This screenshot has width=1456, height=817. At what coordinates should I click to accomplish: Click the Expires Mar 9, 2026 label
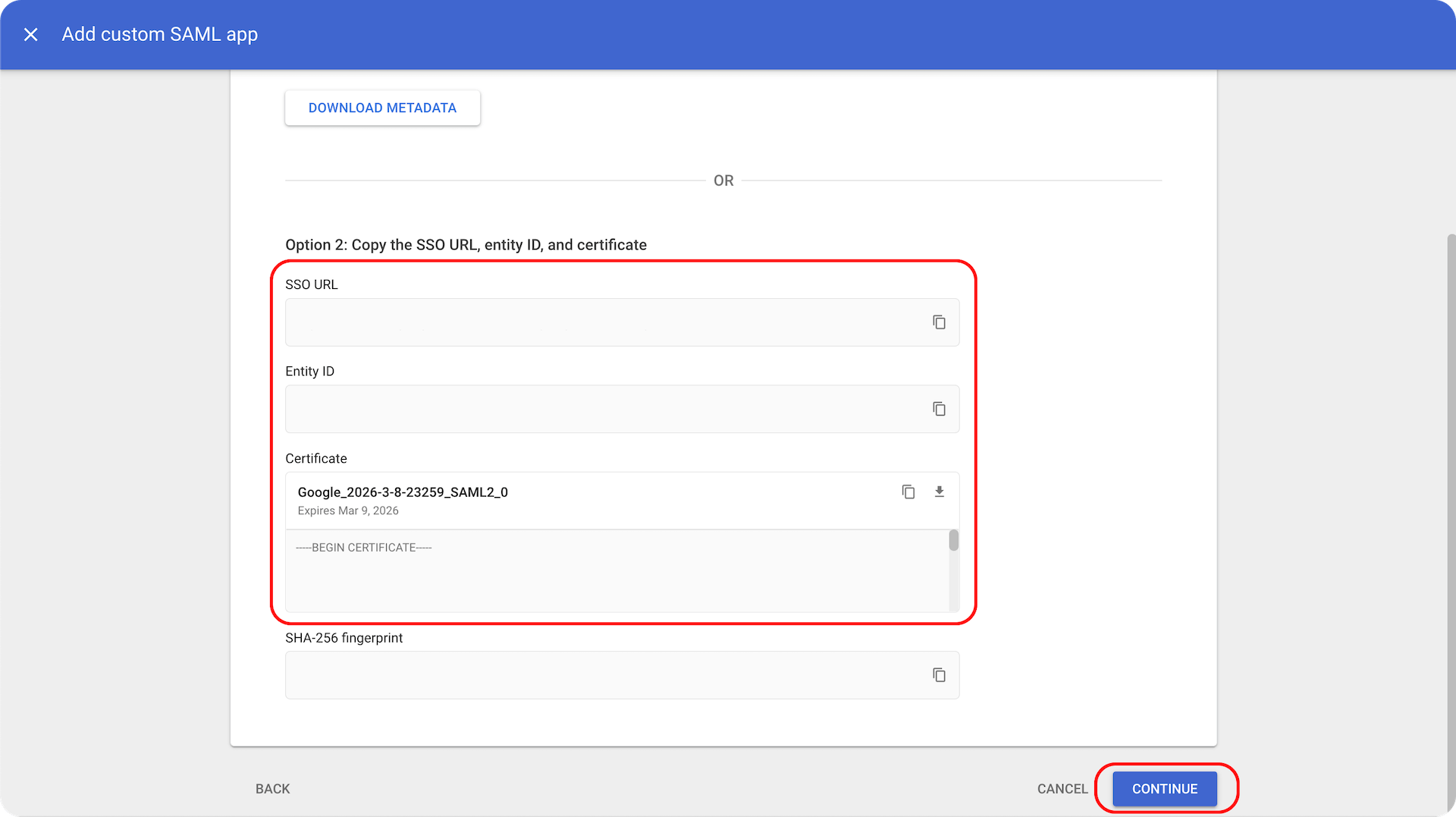pos(348,510)
